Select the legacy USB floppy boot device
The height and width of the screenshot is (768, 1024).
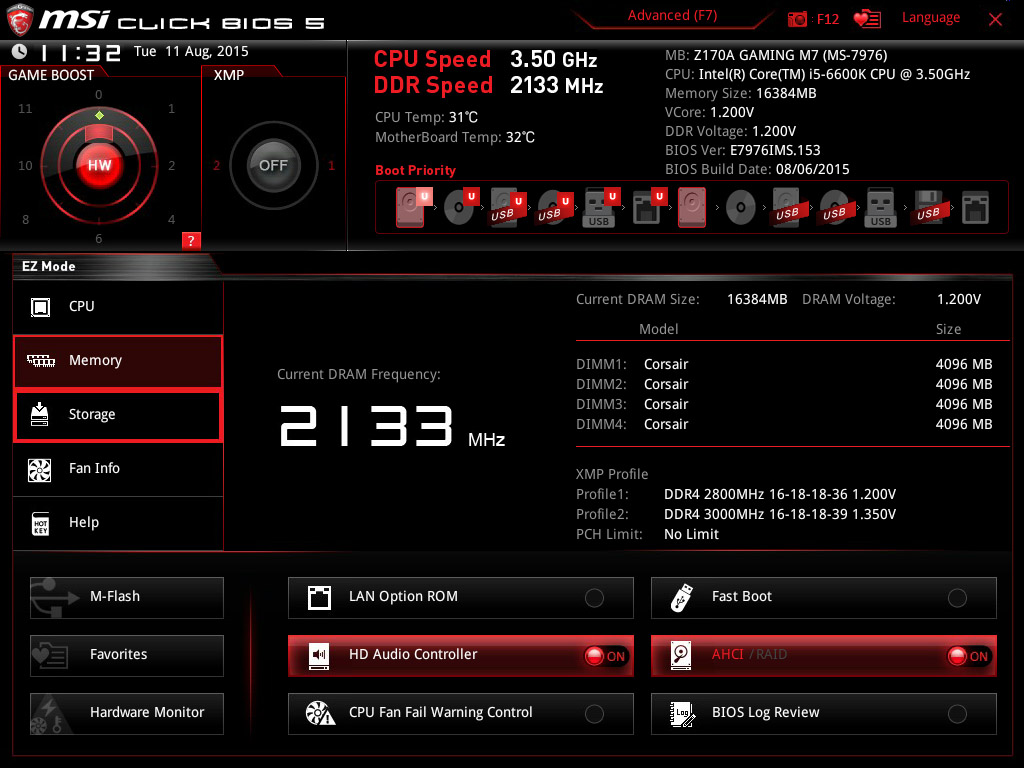pos(928,207)
